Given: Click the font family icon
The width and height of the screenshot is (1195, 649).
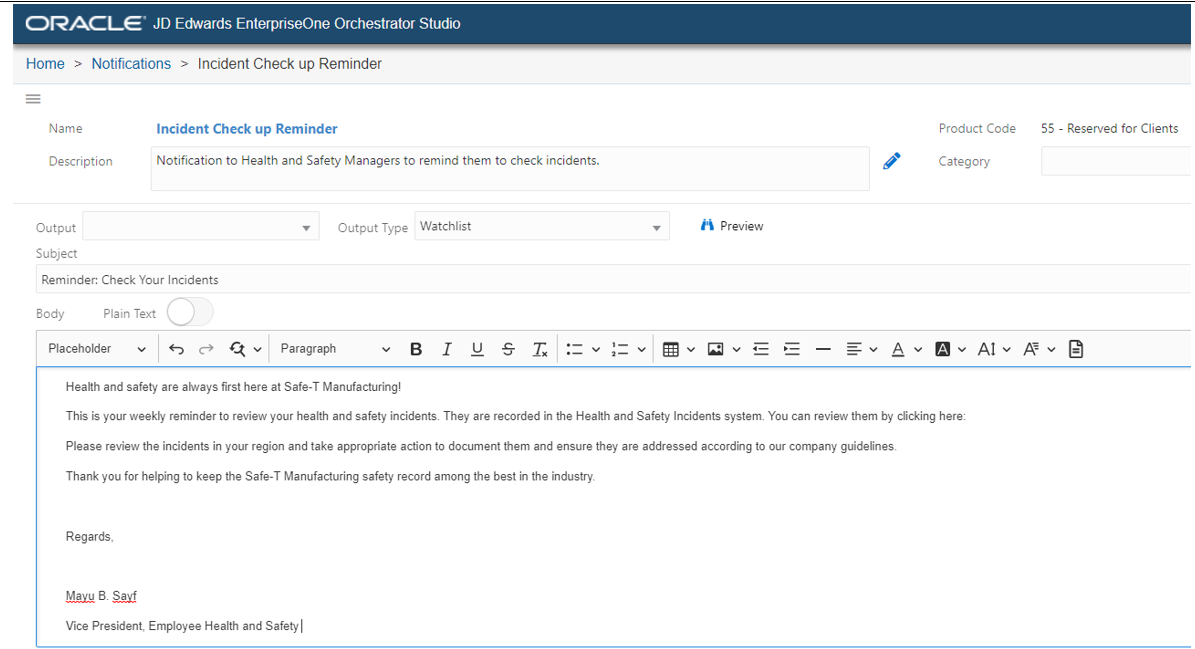Looking at the screenshot, I should click(x=1031, y=349).
